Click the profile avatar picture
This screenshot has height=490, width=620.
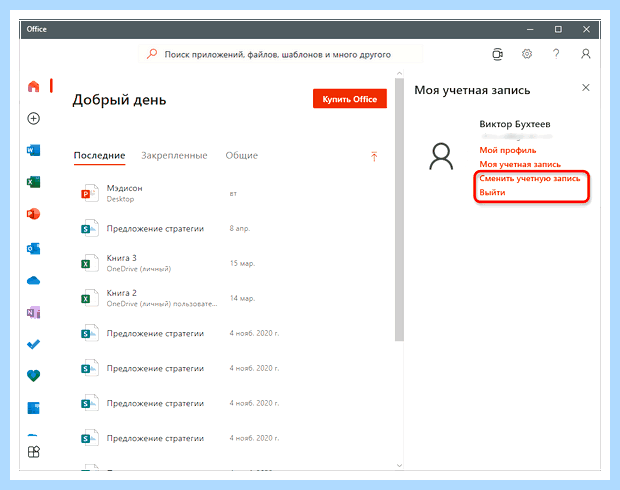pyautogui.click(x=441, y=157)
